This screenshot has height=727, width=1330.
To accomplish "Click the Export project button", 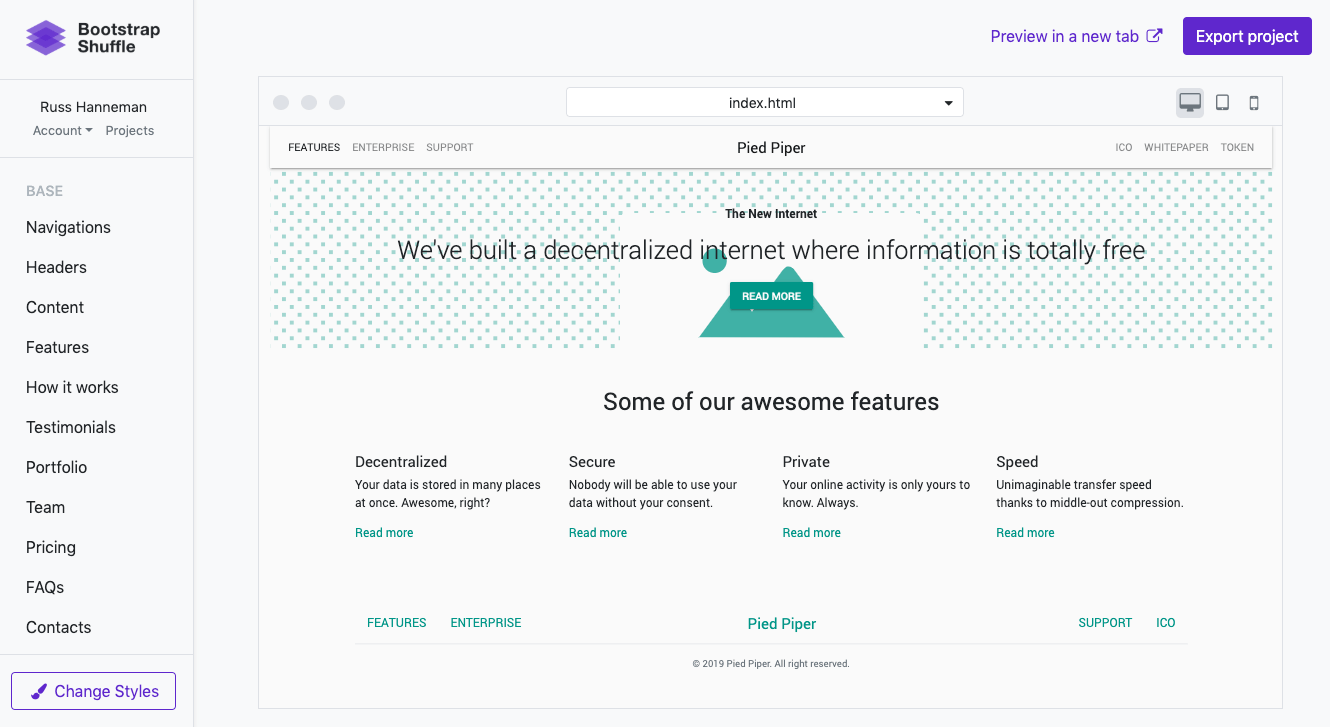I will point(1247,36).
